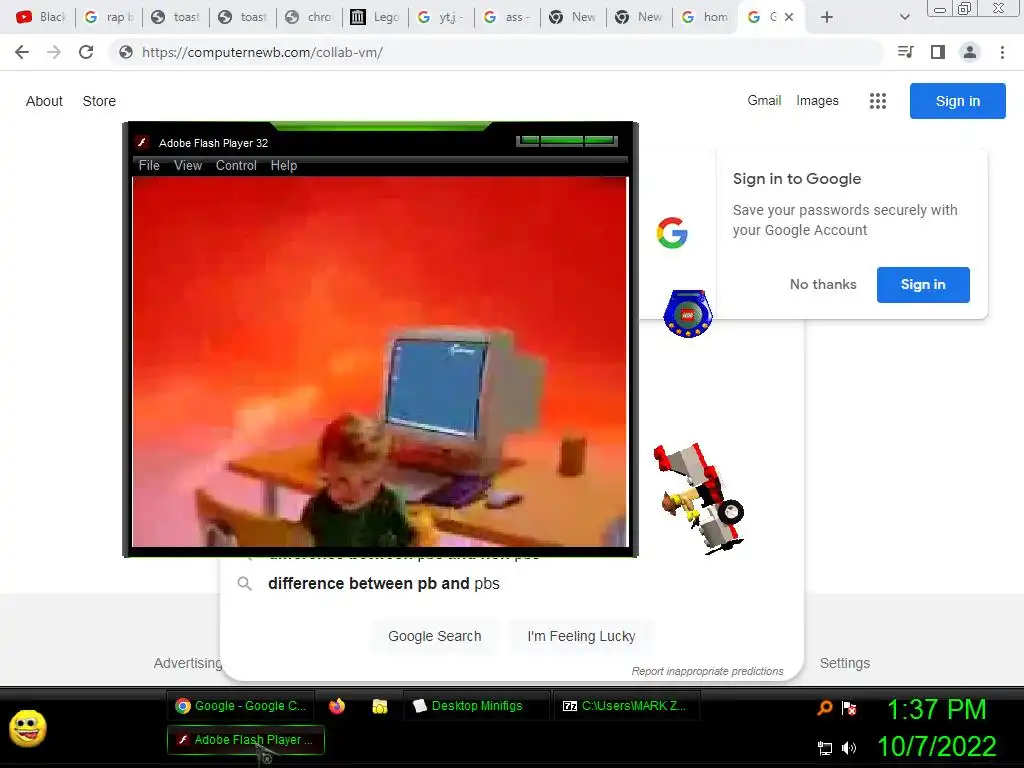
Task: Open a new tab with the plus button
Action: 827,17
